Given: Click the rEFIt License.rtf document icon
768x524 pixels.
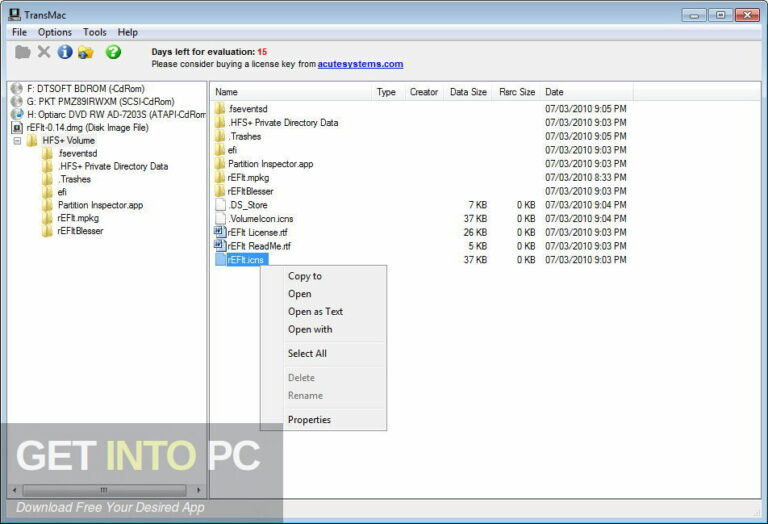Looking at the screenshot, I should point(220,232).
